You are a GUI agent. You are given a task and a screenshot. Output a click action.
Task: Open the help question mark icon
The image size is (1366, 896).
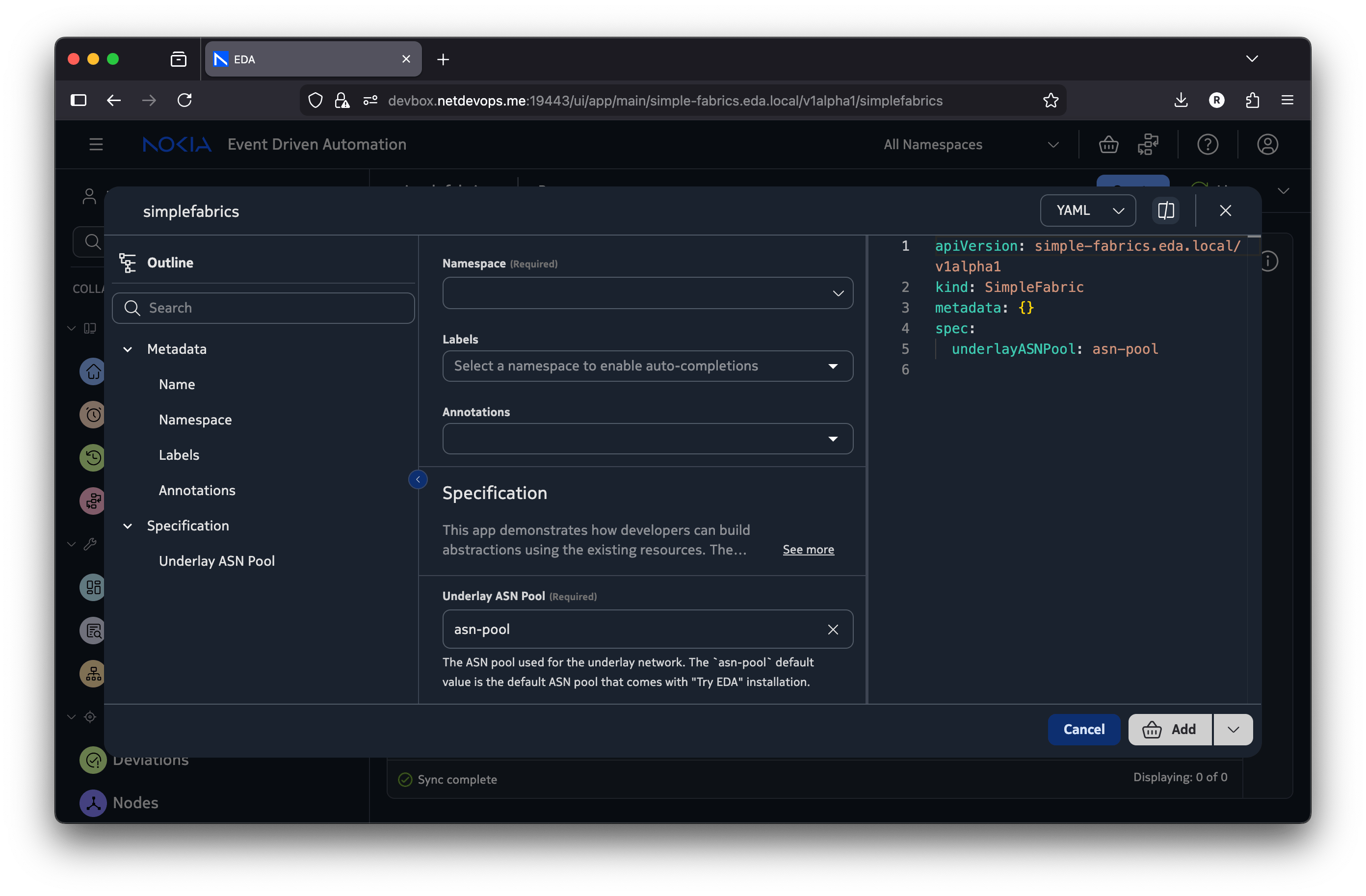click(1207, 145)
